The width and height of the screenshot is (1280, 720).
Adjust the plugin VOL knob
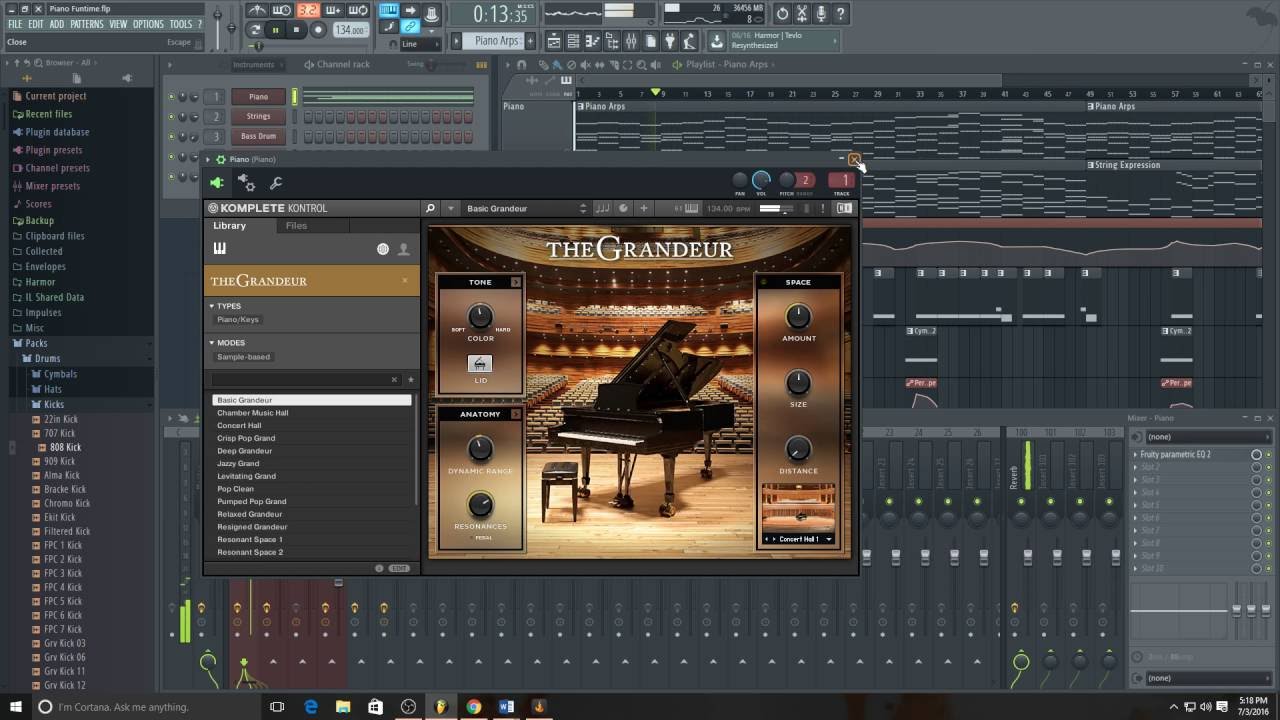tap(761, 180)
